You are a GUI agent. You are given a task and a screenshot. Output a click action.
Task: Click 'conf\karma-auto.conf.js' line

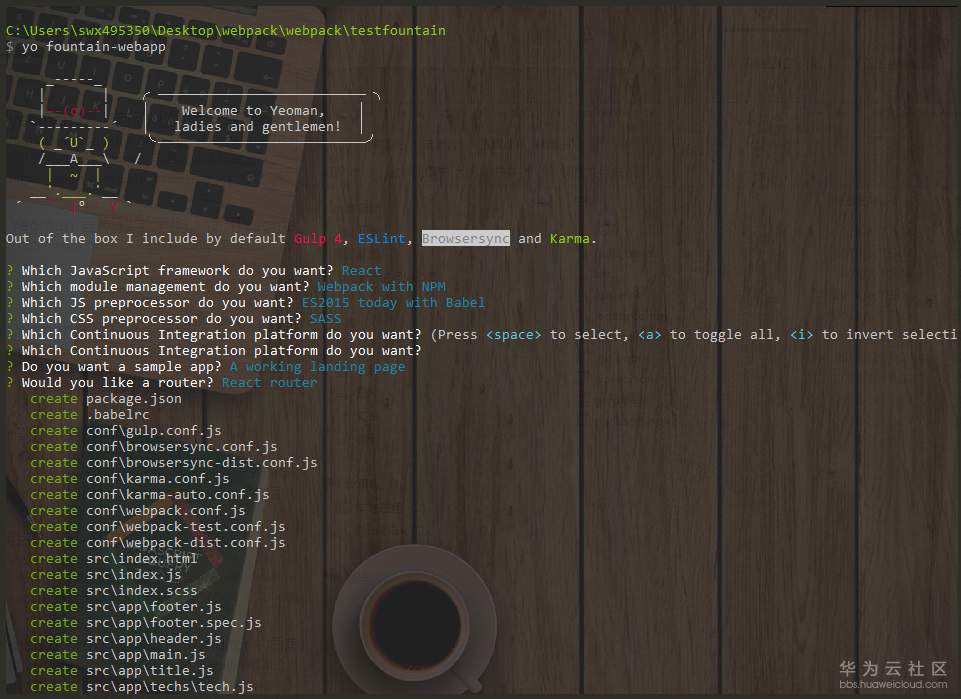(x=178, y=494)
